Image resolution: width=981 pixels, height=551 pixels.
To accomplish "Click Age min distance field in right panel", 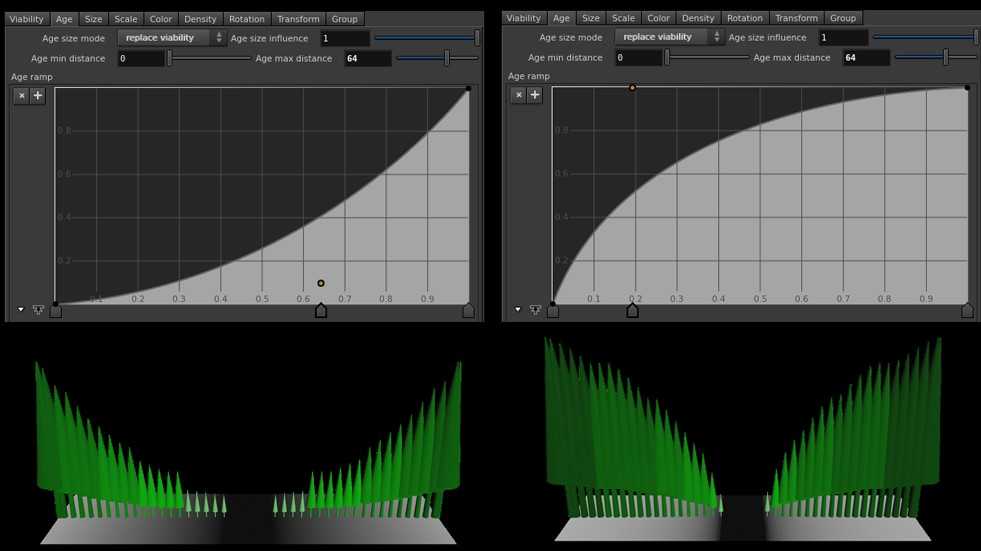I will pyautogui.click(x=639, y=58).
